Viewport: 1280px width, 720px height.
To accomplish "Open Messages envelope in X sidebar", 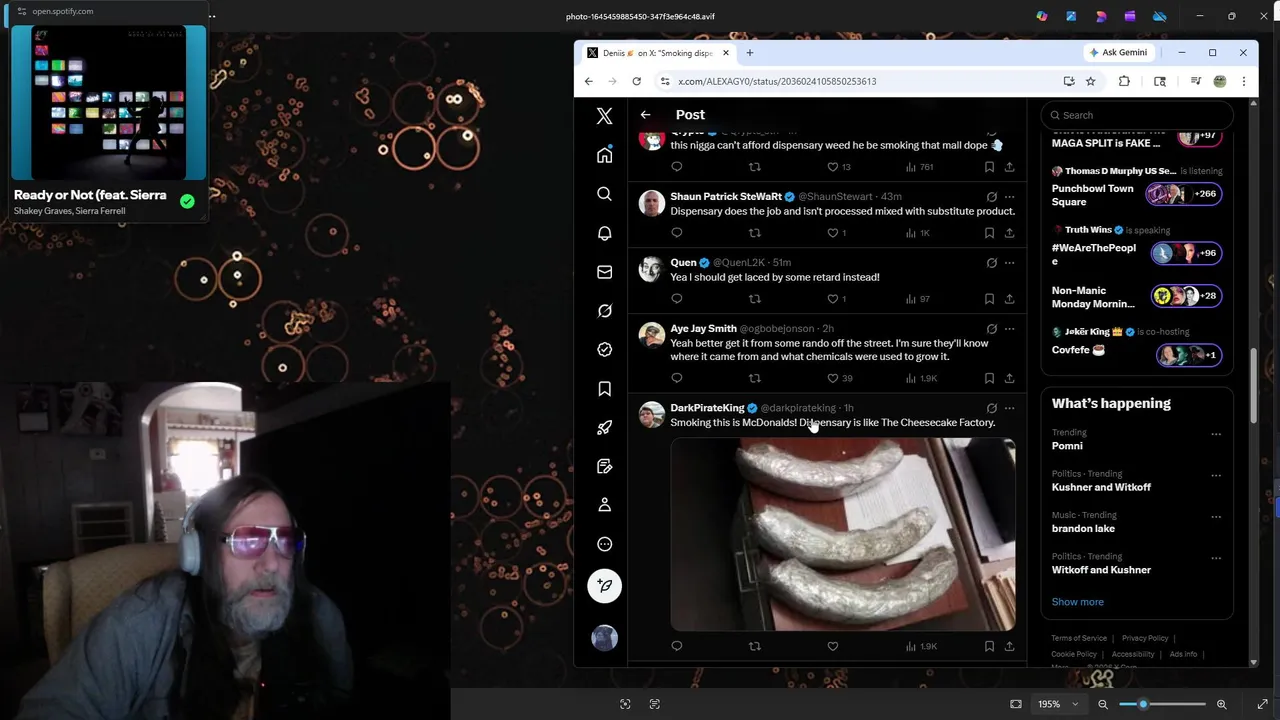I will (x=604, y=272).
